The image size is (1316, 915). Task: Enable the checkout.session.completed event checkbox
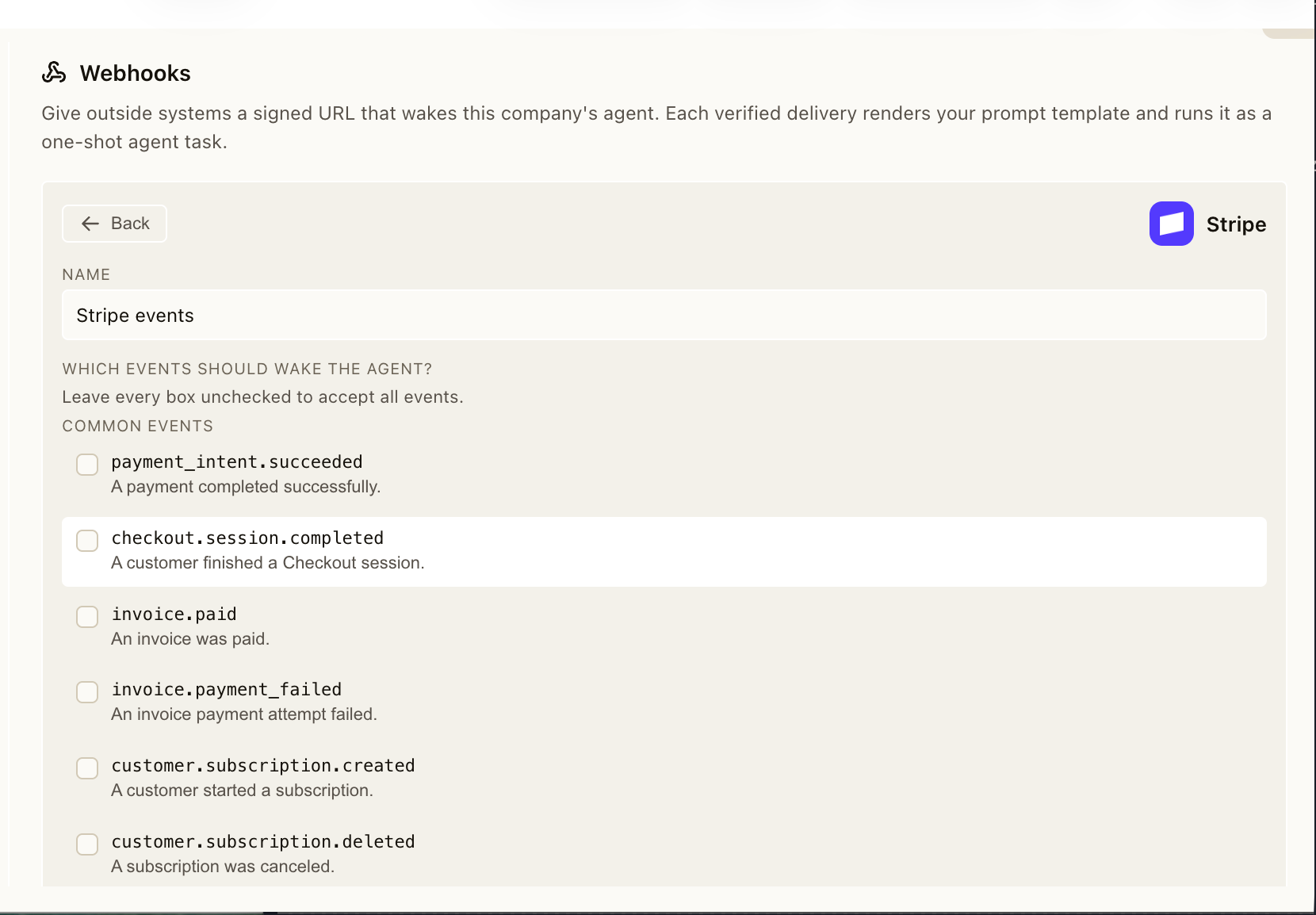[x=87, y=541]
